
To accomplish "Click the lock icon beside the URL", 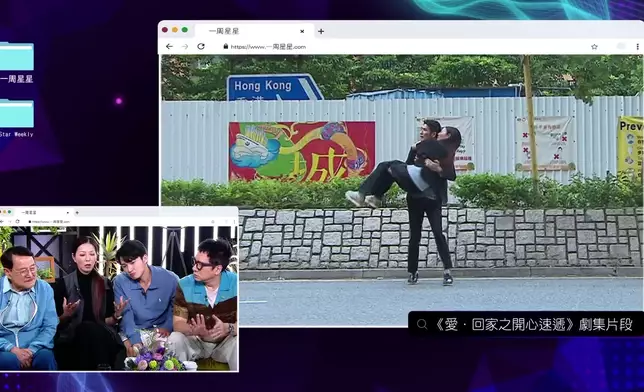I will [x=225, y=46].
